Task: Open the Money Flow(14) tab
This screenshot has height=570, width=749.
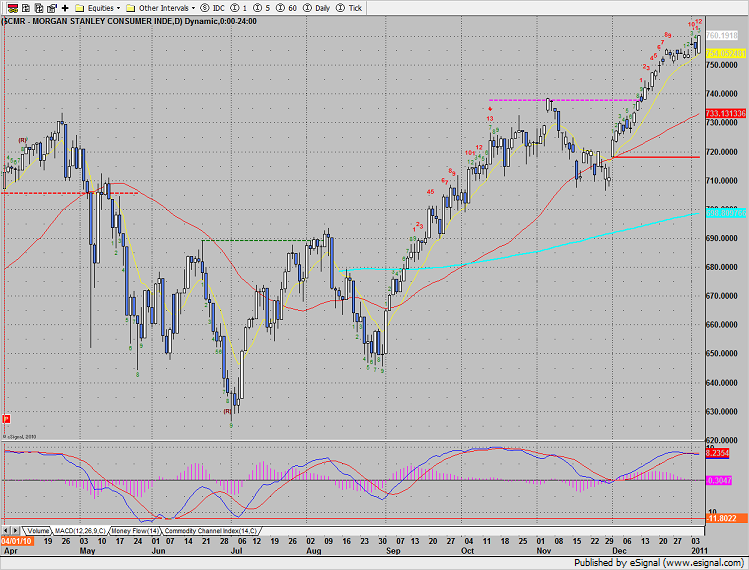Action: [x=135, y=531]
